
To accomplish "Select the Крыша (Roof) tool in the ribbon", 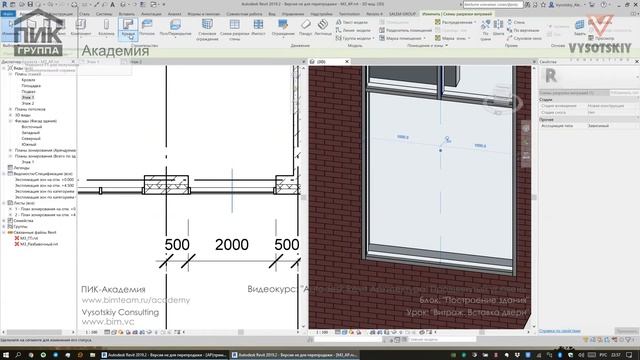I will pos(128,28).
